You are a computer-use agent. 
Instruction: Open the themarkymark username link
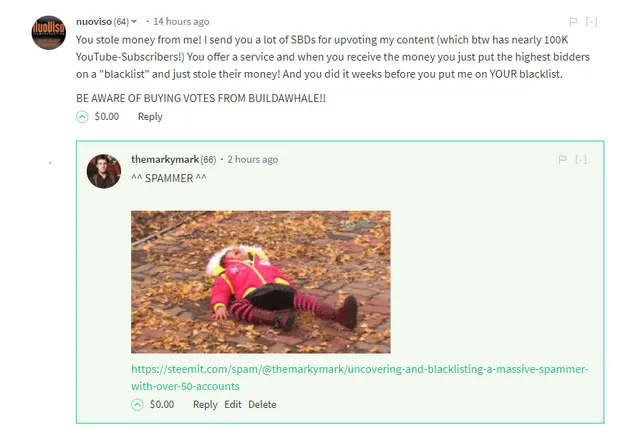(x=165, y=159)
